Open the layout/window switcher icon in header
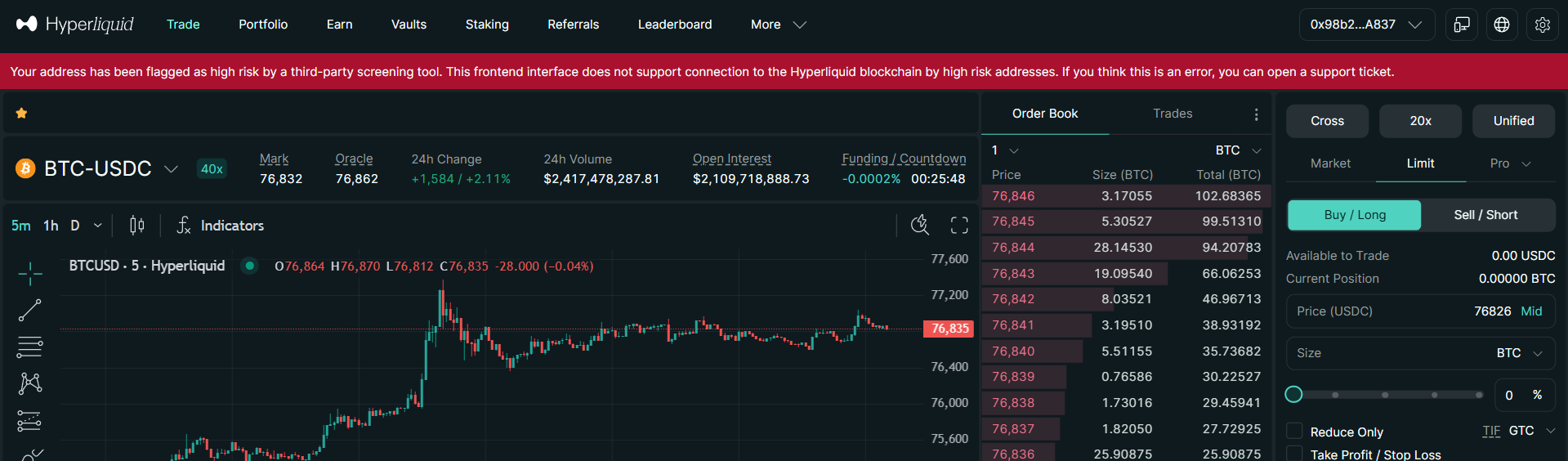1568x461 pixels. click(1462, 25)
